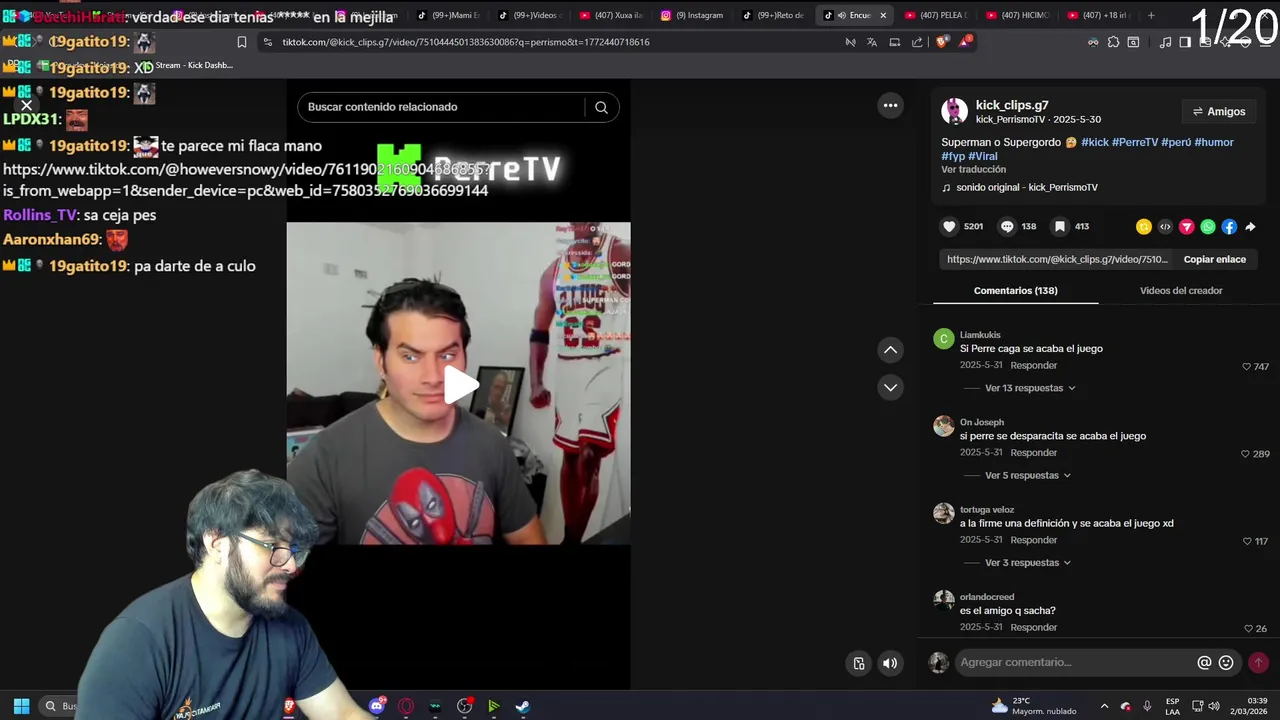Focus the 'Buscar contenido relacionado' search field
Image resolution: width=1280 pixels, height=720 pixels.
tap(440, 107)
